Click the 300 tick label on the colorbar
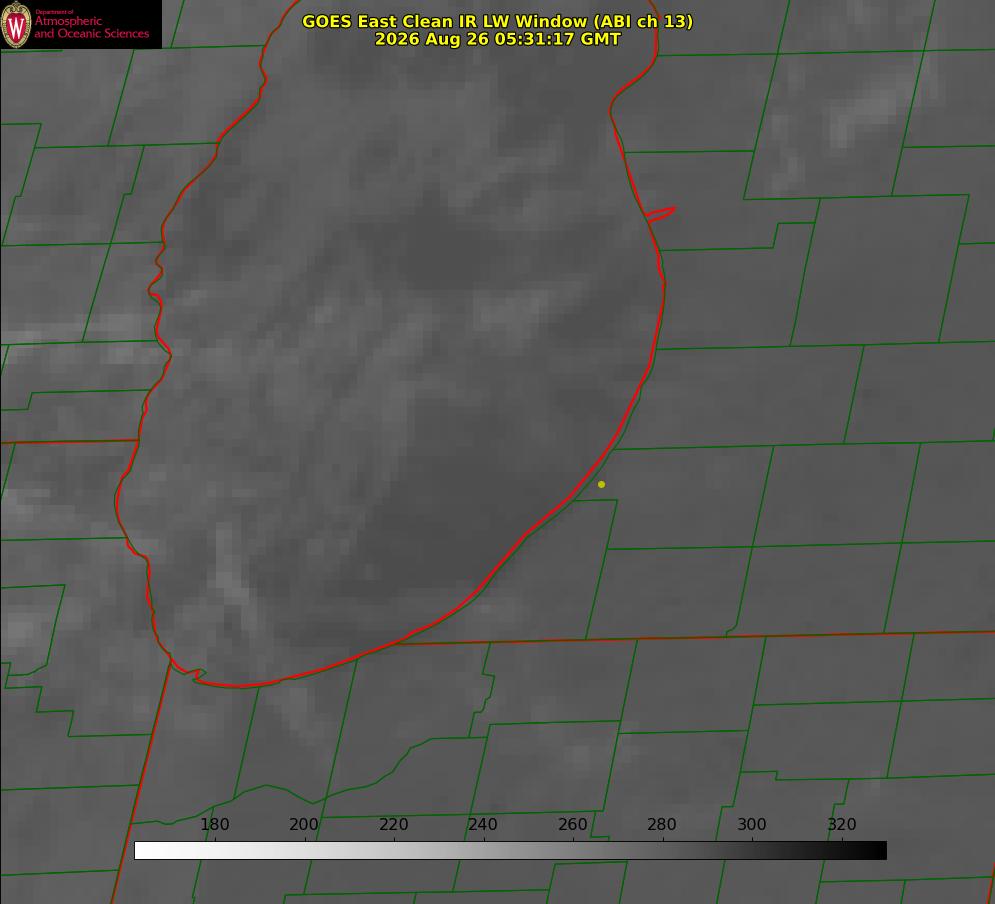 pyautogui.click(x=752, y=824)
